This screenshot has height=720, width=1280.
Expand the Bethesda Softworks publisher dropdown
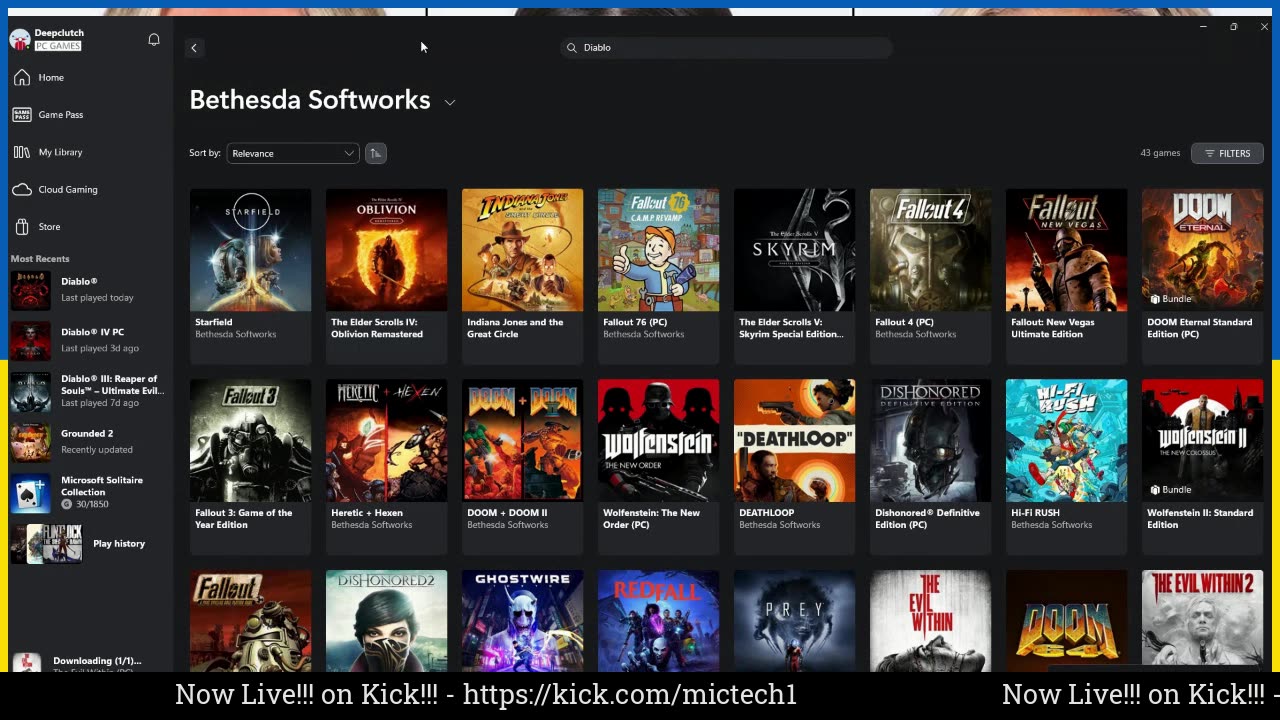tap(450, 102)
